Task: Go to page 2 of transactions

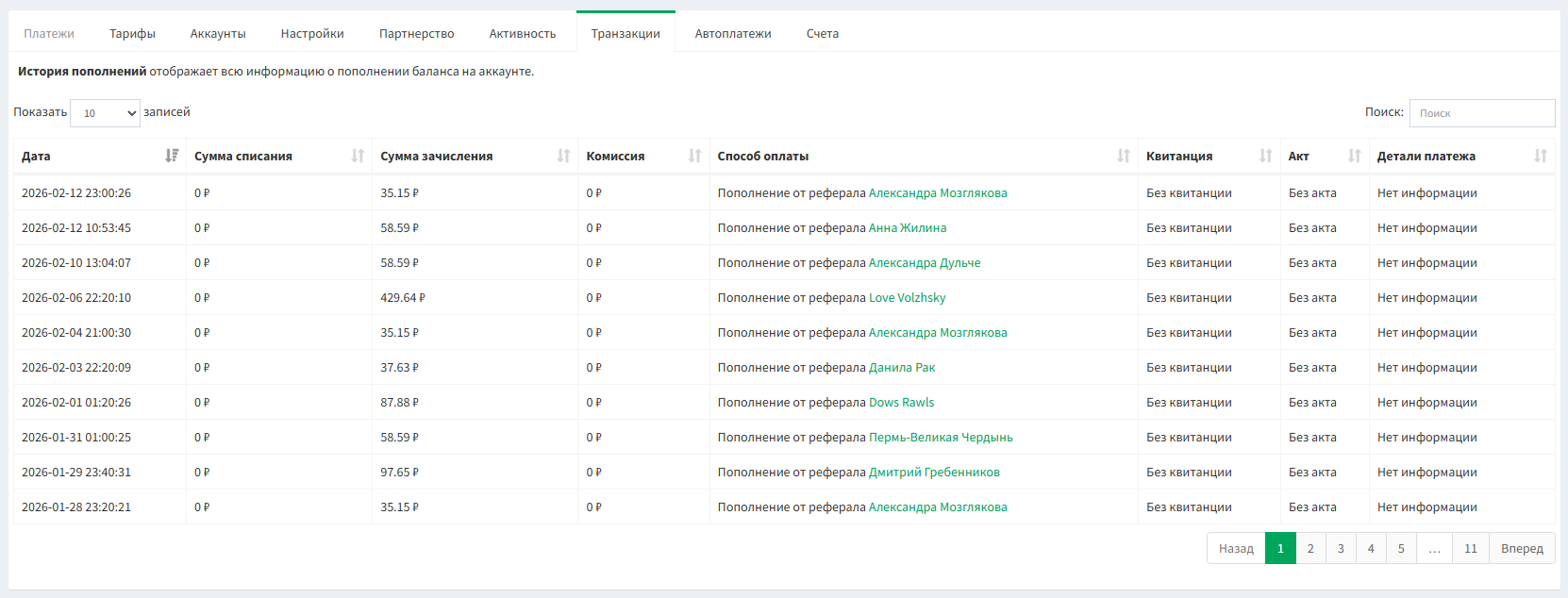Action: [x=1309, y=549]
